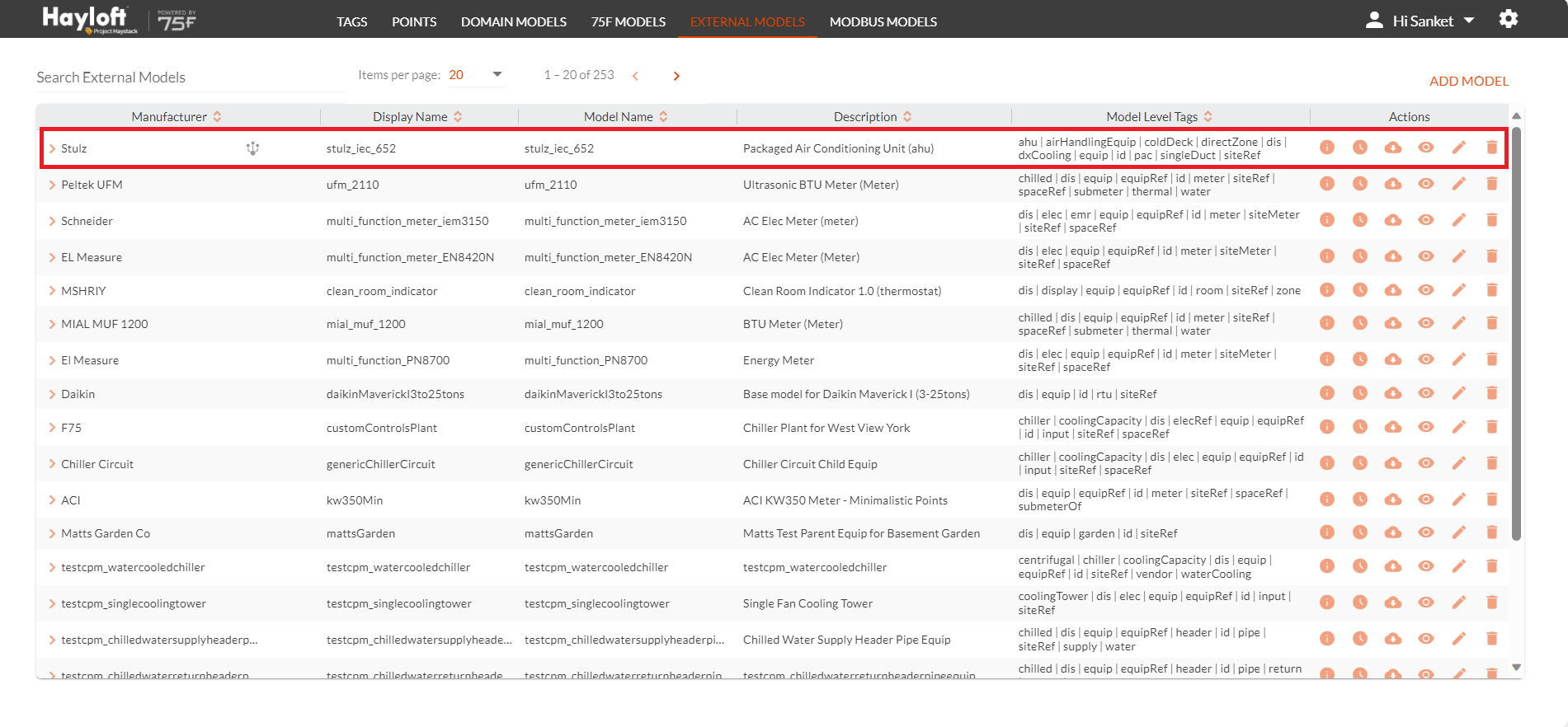Click the scrollbar down arrow
The image size is (1568, 727).
(x=1516, y=667)
